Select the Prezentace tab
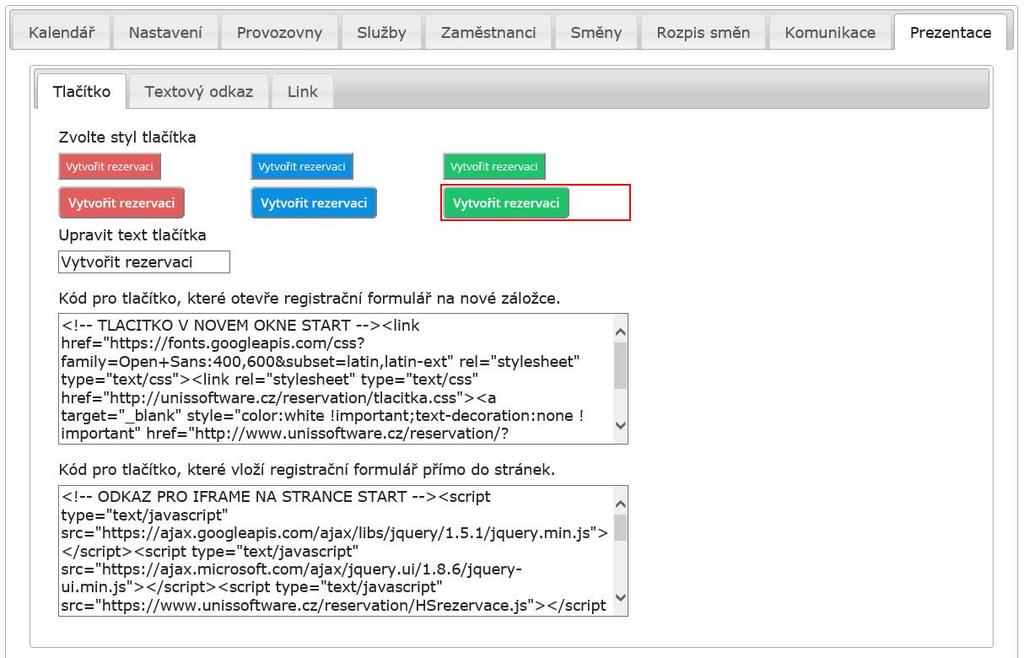The height and width of the screenshot is (658, 1024). pyautogui.click(x=950, y=33)
